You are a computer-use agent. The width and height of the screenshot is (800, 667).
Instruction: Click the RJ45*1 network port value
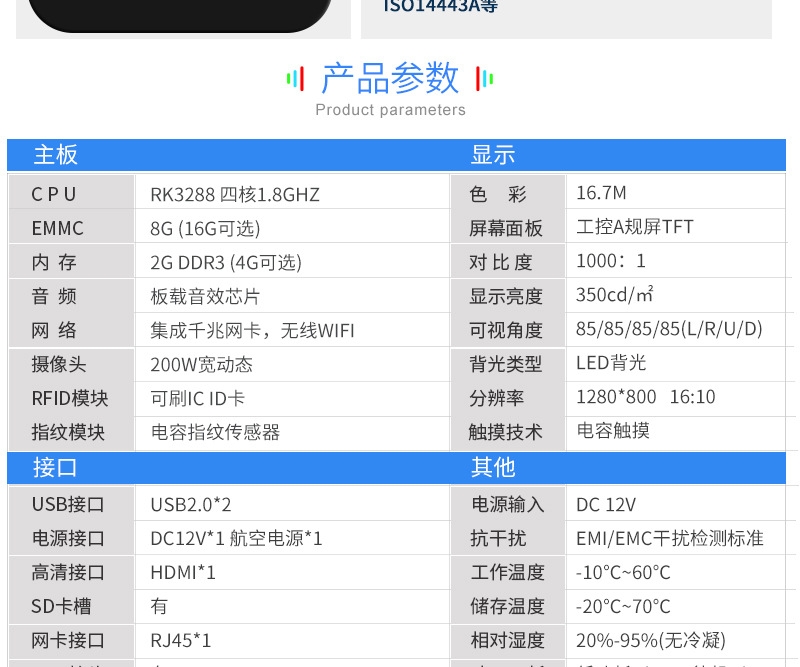(181, 640)
